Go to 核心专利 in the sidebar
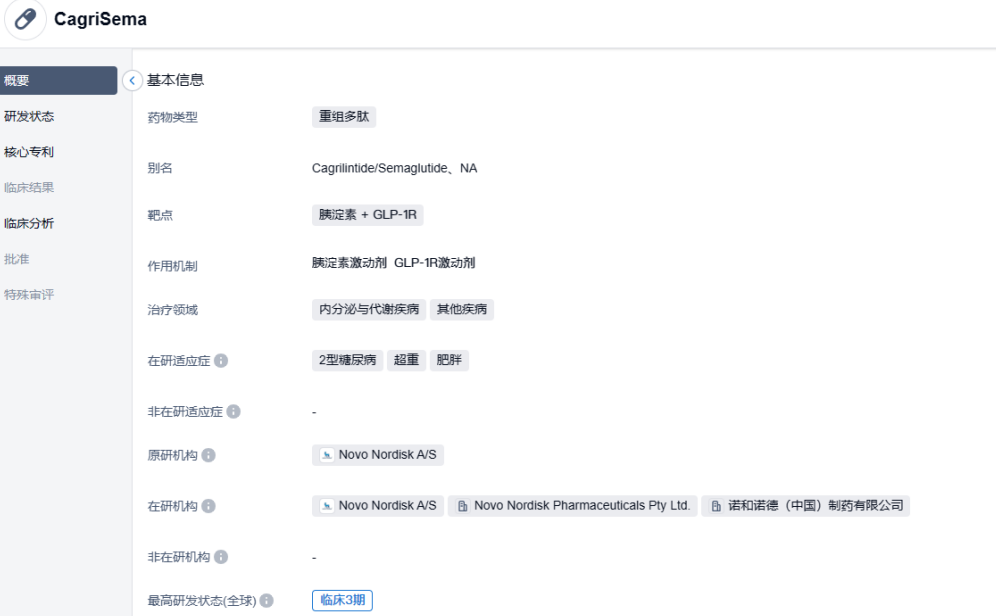Screen dimensions: 996x616 tap(29, 152)
